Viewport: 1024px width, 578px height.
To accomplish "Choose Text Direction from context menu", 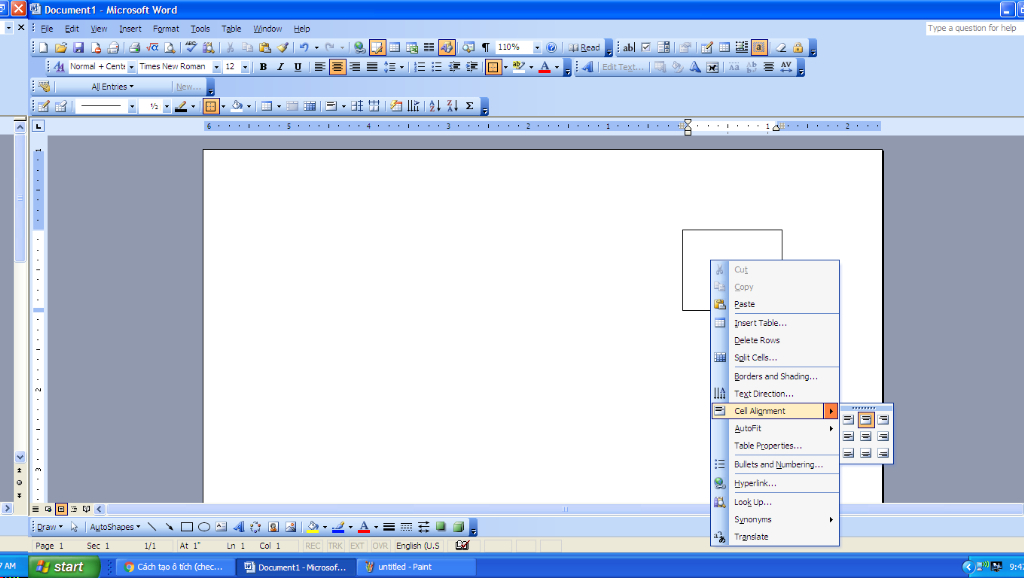I will [775, 394].
